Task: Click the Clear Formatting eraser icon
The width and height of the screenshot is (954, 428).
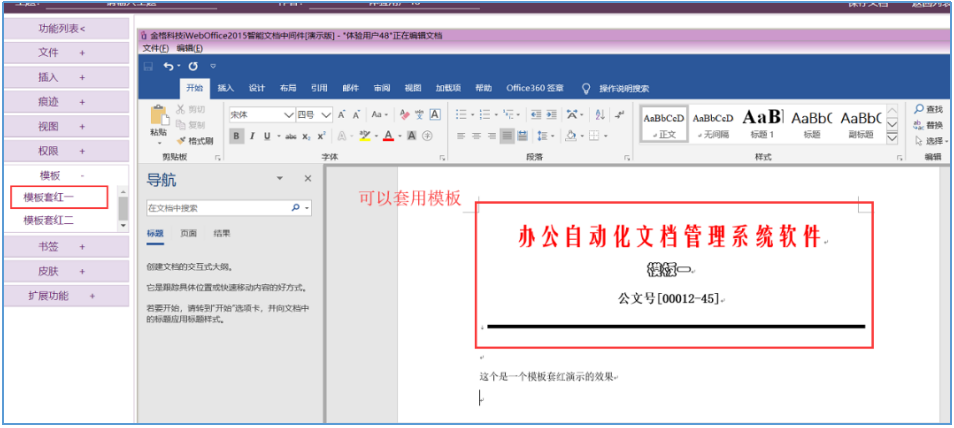Action: [x=405, y=115]
